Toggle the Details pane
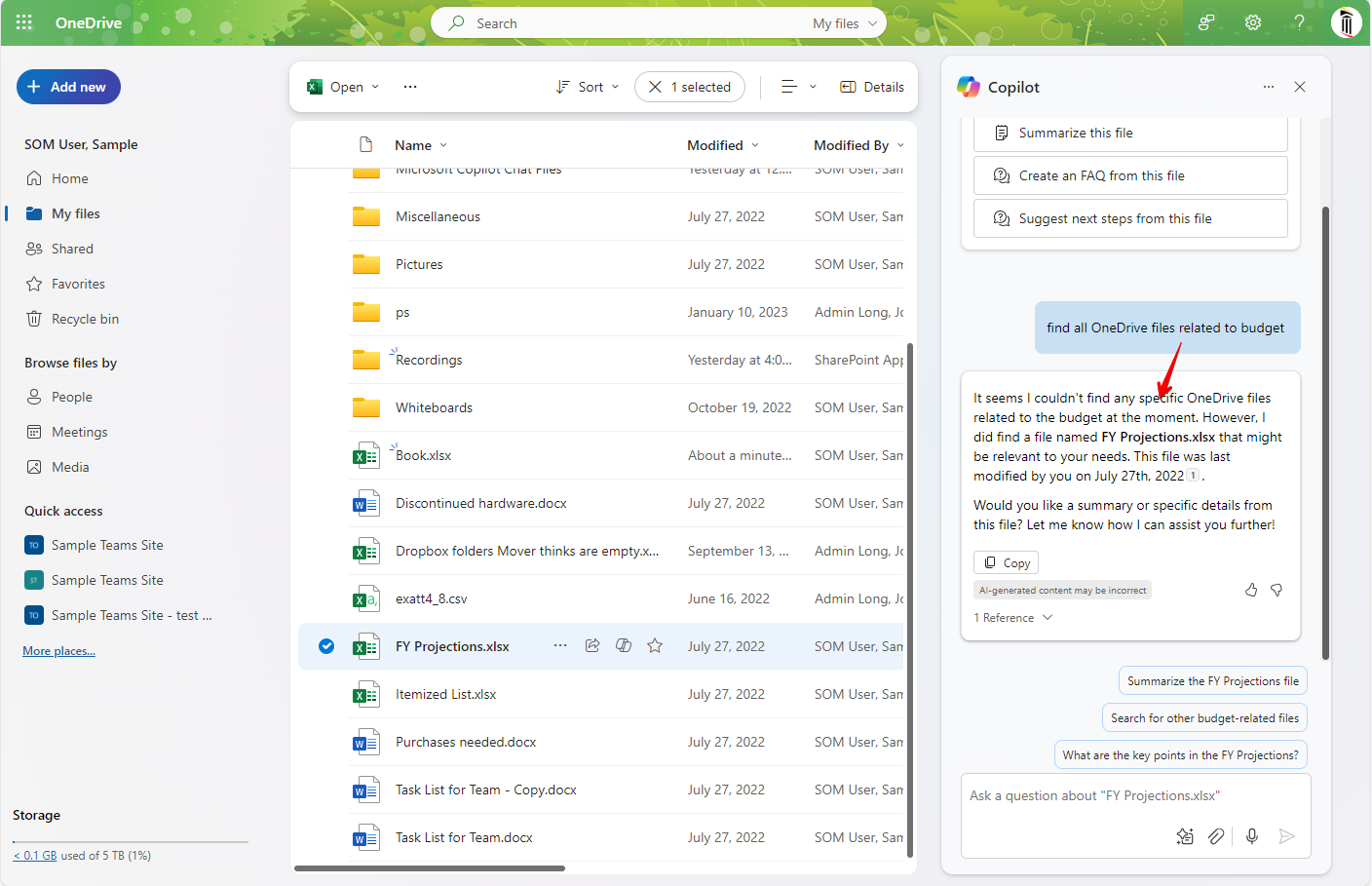 (872, 87)
